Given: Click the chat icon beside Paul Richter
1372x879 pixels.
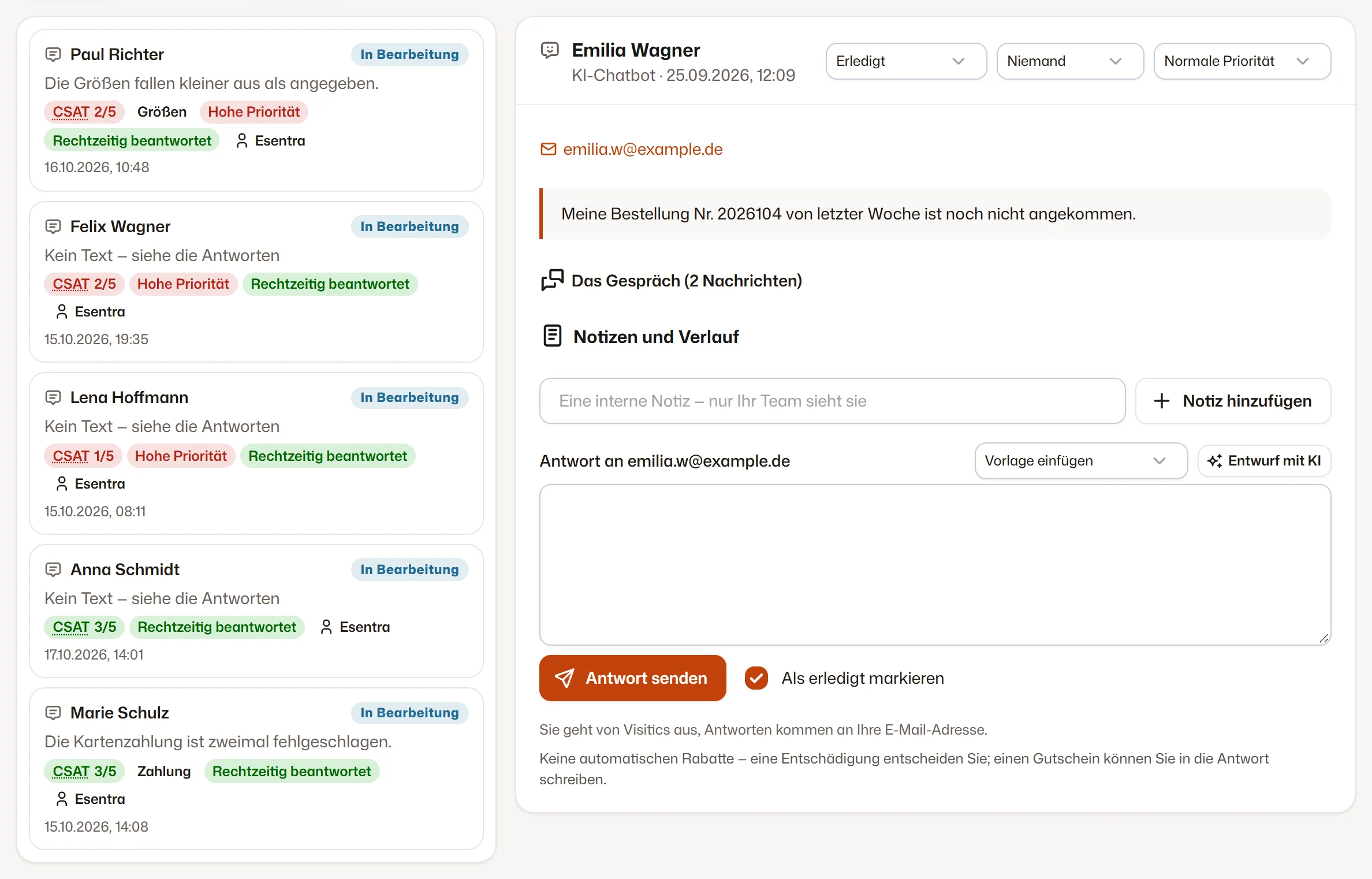Looking at the screenshot, I should pyautogui.click(x=53, y=55).
